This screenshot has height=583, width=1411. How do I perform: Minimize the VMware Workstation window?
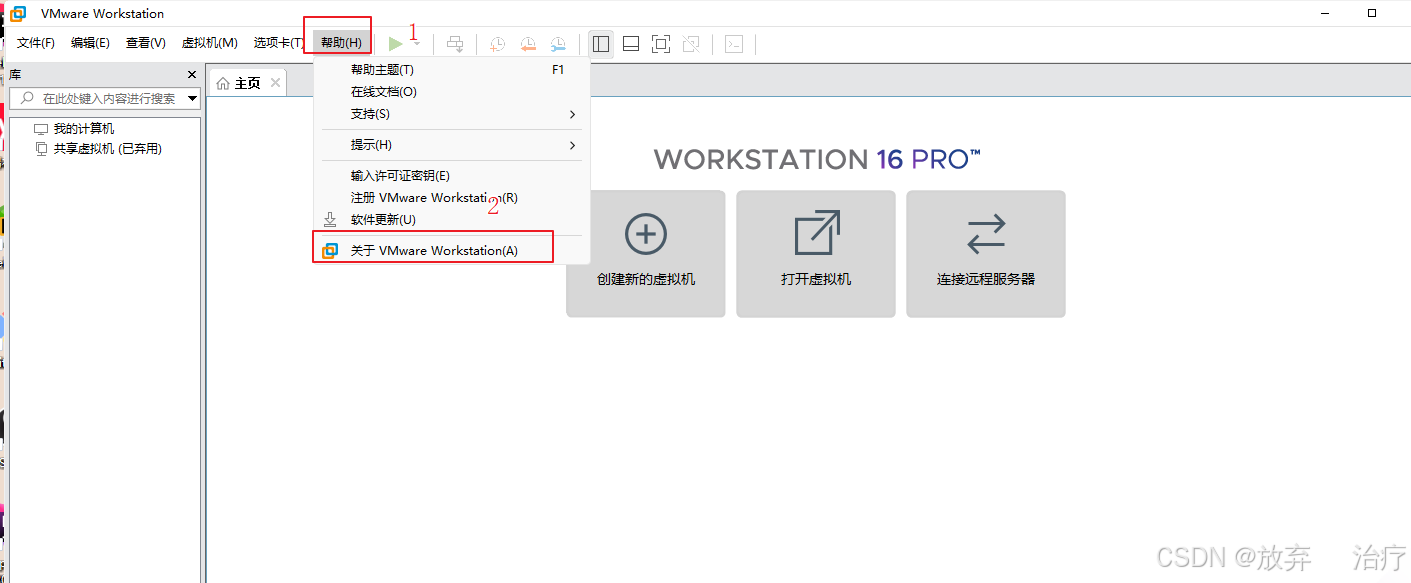tap(1324, 13)
